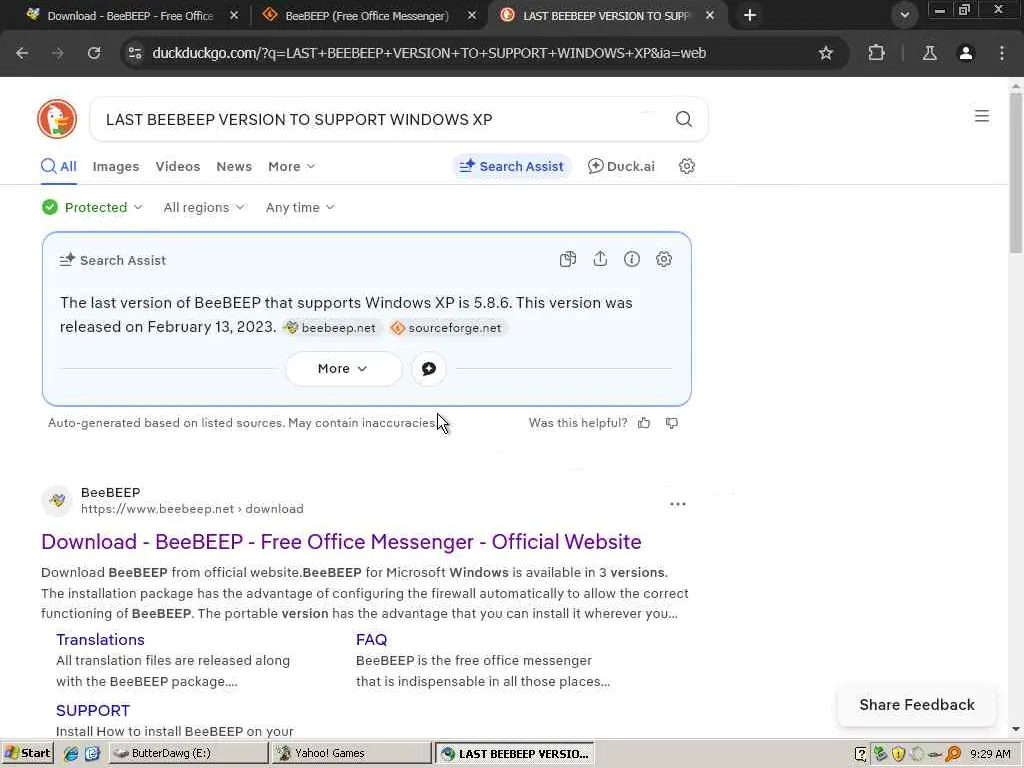Launch Internet Explorer from quick launch

click(71, 753)
